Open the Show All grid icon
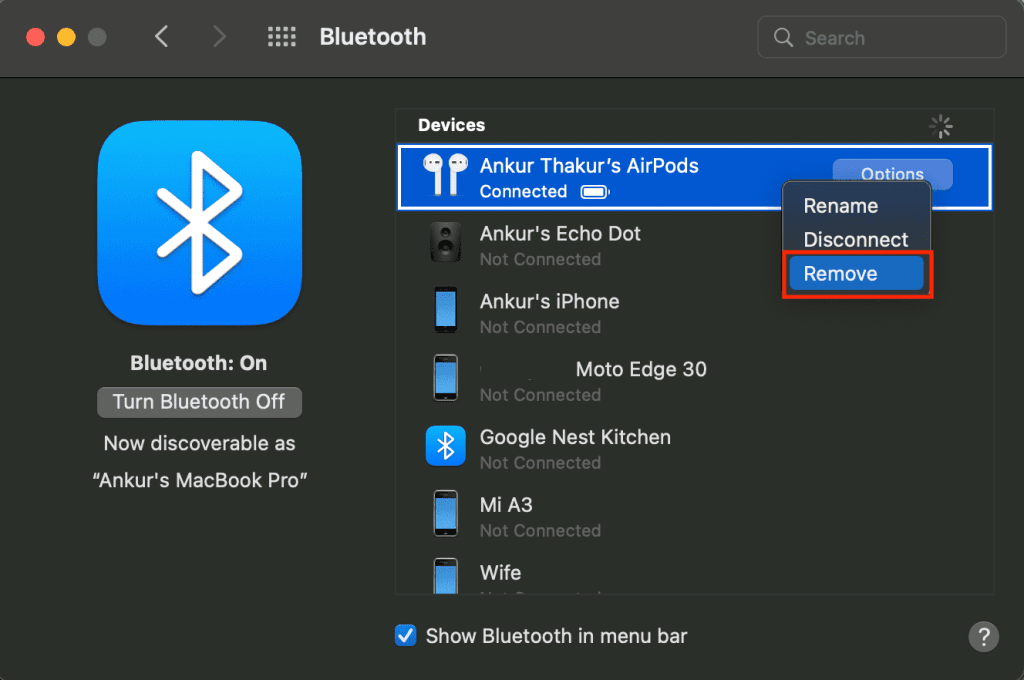The width and height of the screenshot is (1024, 680). pos(282,38)
